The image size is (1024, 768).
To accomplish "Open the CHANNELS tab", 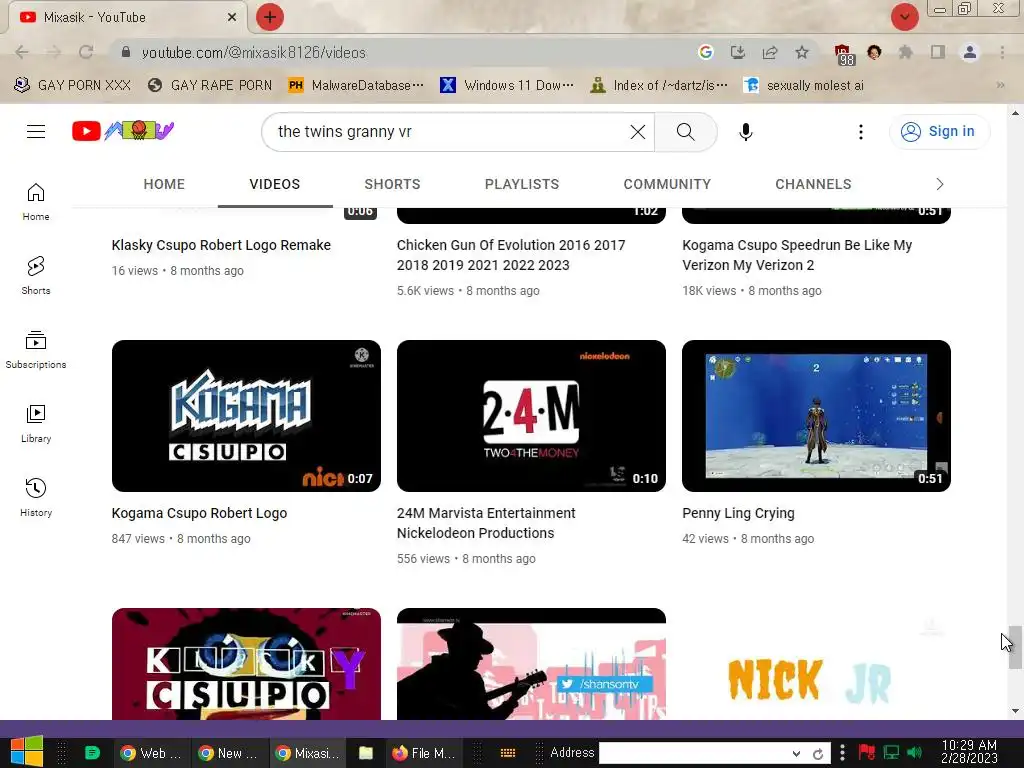I will click(x=813, y=184).
